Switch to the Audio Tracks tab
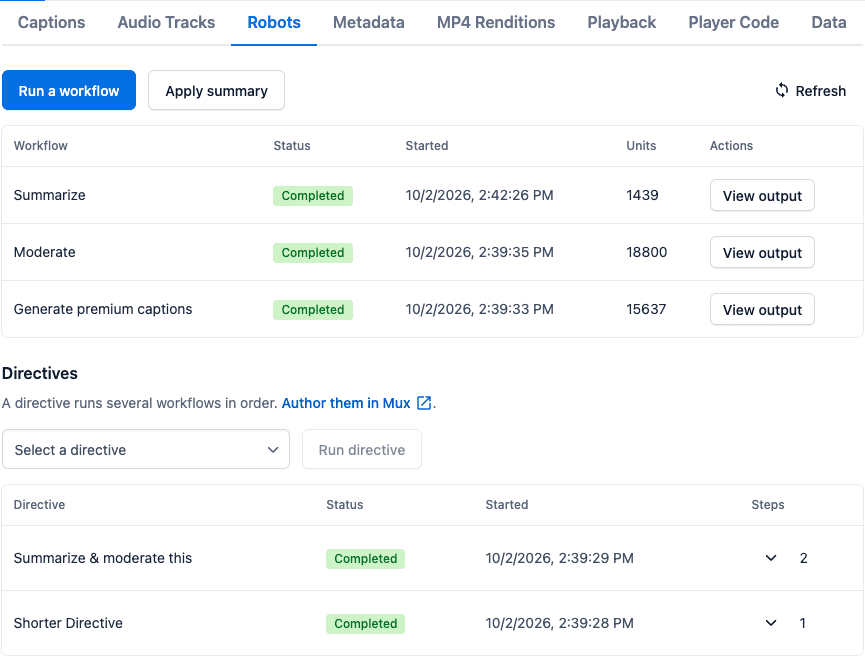The height and width of the screenshot is (657, 865). point(166,23)
